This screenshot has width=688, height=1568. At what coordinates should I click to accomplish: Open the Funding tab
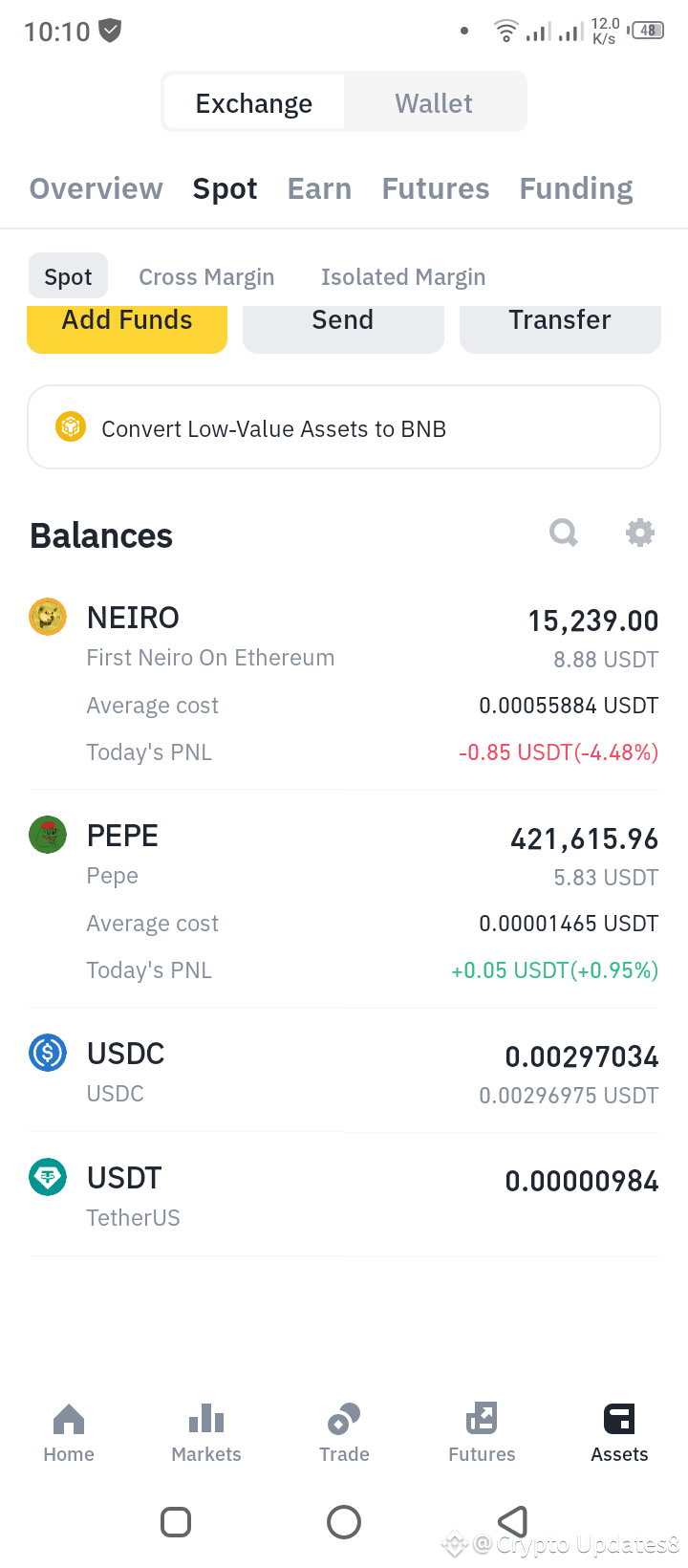(576, 188)
